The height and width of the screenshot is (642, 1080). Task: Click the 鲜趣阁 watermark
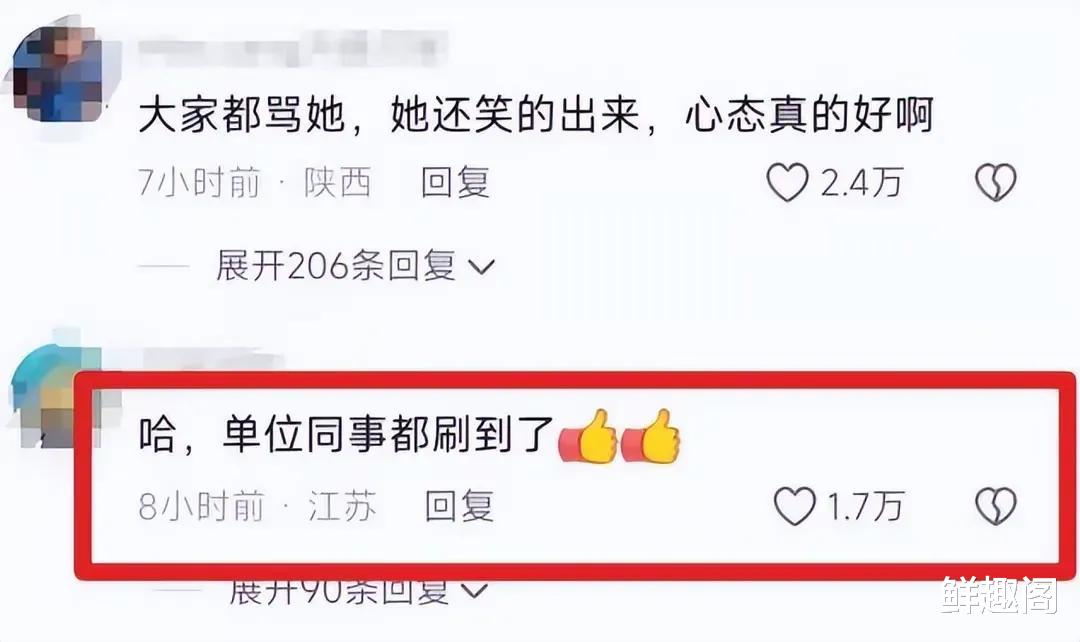point(999,596)
